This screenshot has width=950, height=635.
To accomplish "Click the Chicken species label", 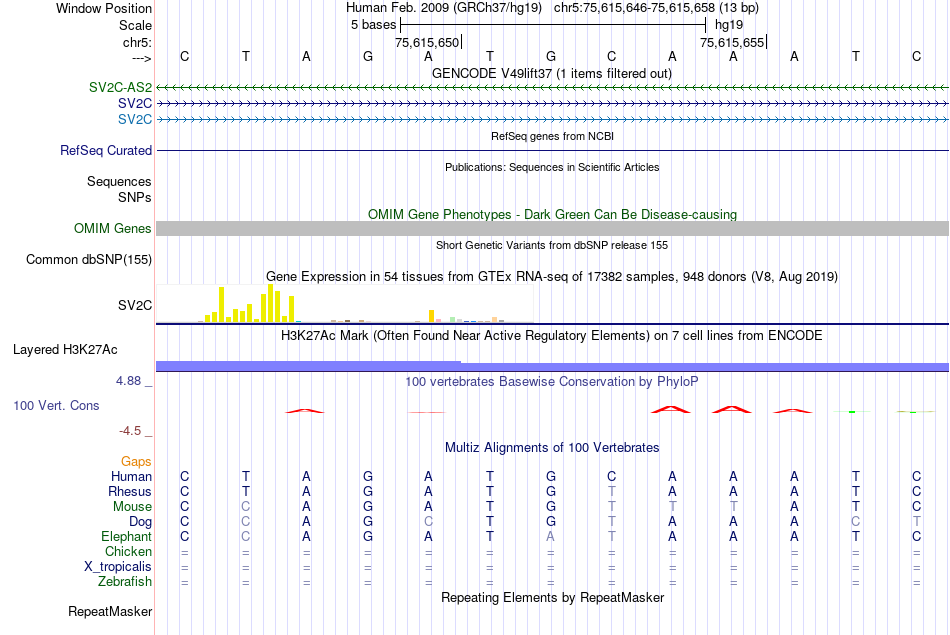I will [128, 551].
